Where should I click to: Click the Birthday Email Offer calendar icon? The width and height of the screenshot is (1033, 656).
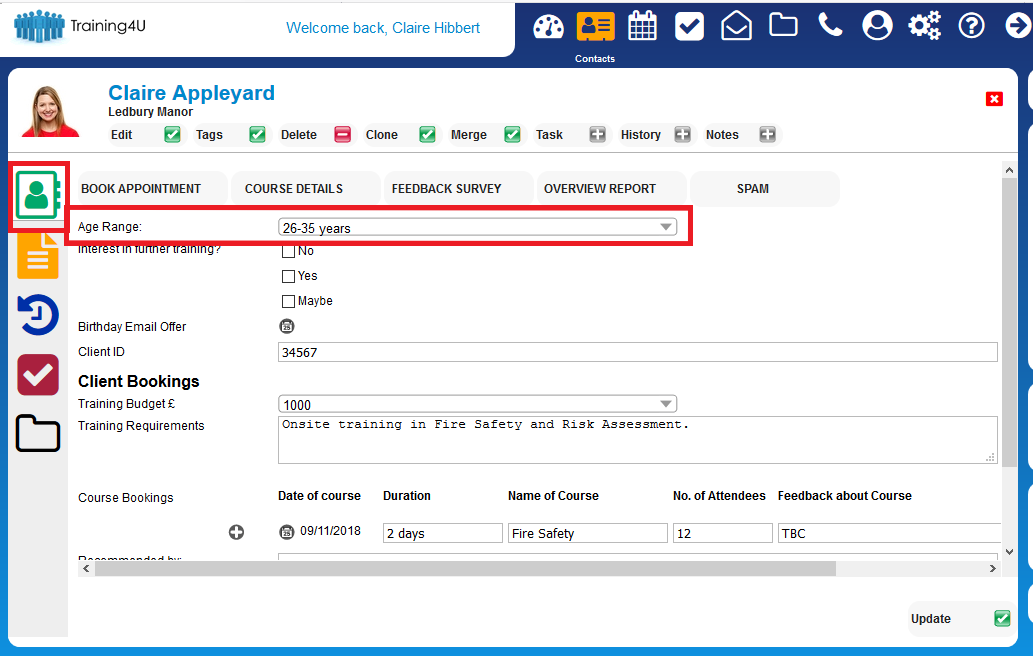pos(287,326)
